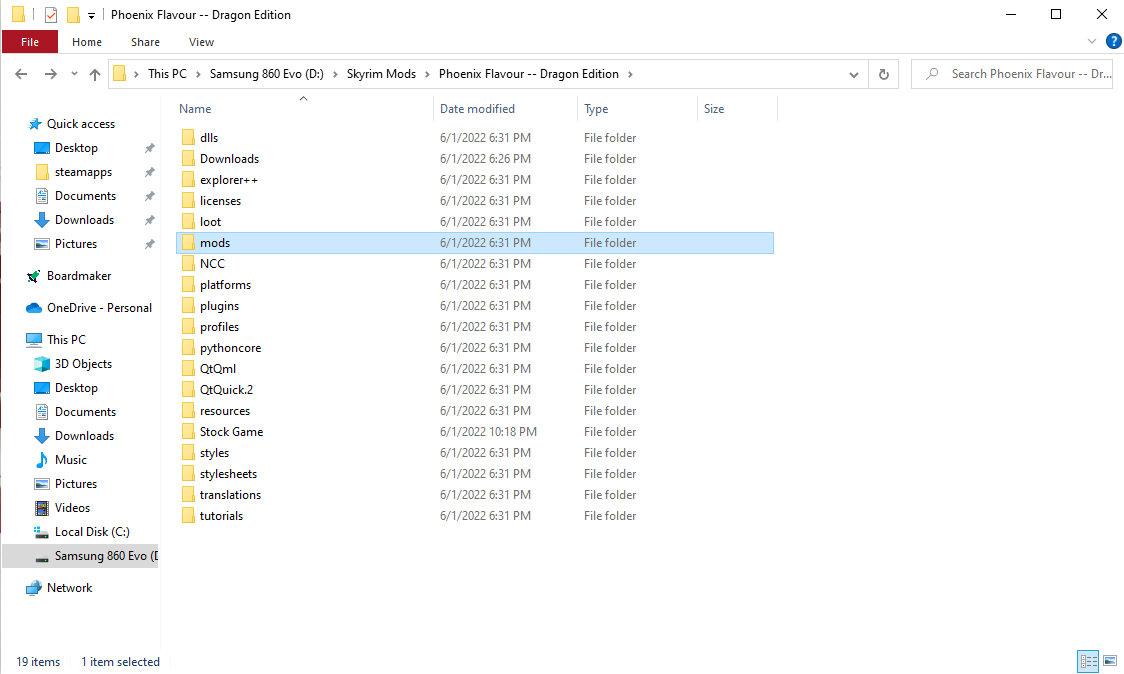The height and width of the screenshot is (674, 1124).
Task: Open pinned Pictures under Quick access
Action: (76, 244)
